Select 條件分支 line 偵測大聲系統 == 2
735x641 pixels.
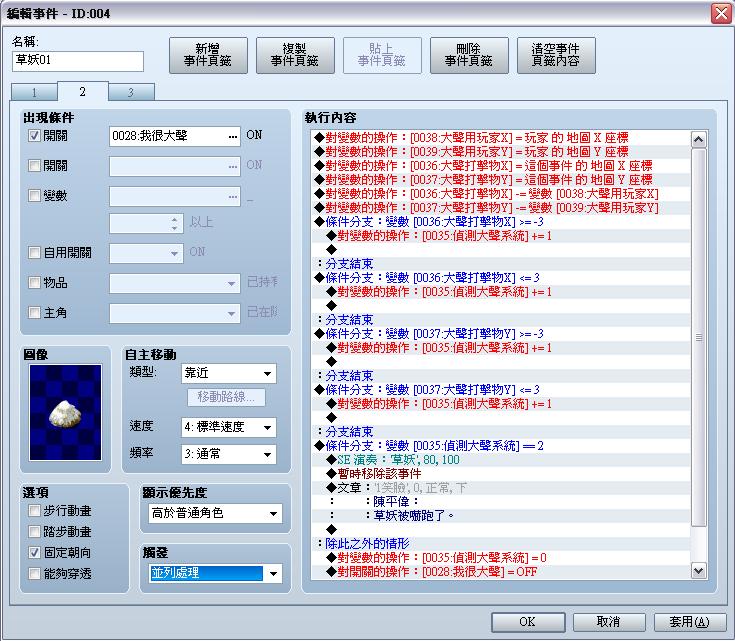[501, 446]
